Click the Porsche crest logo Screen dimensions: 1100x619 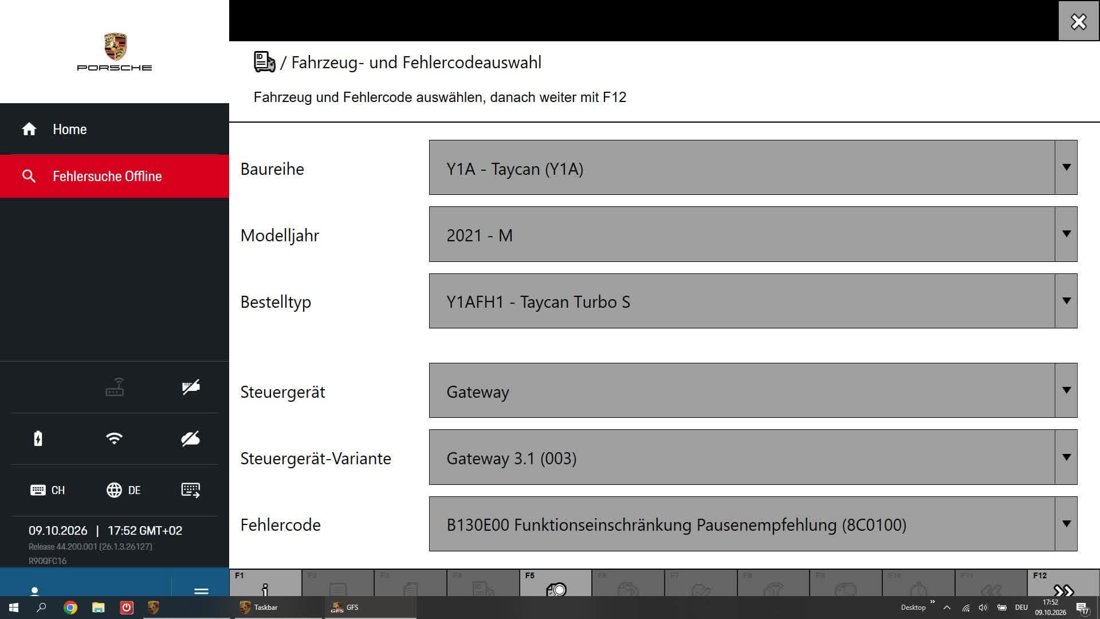[114, 46]
